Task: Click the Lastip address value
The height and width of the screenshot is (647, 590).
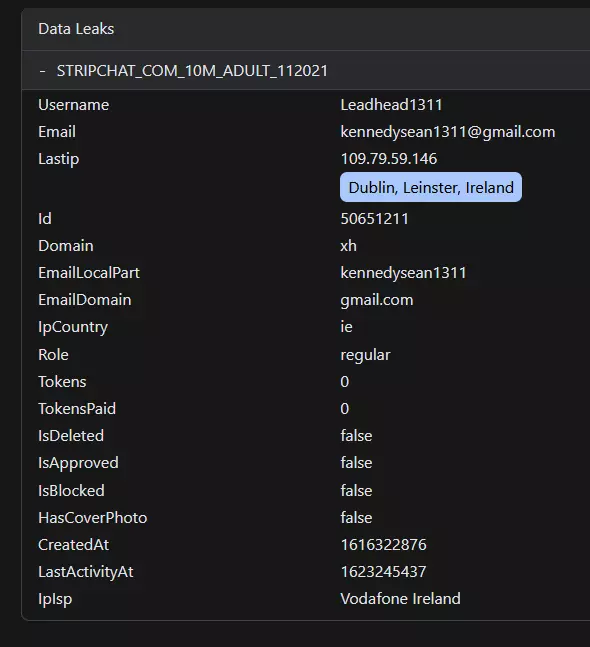Action: (389, 159)
